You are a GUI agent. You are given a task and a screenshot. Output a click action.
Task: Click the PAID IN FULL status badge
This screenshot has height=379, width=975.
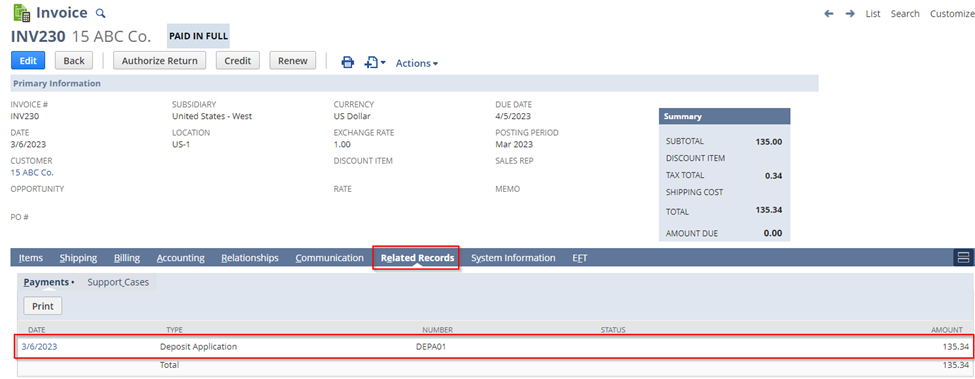(x=198, y=36)
